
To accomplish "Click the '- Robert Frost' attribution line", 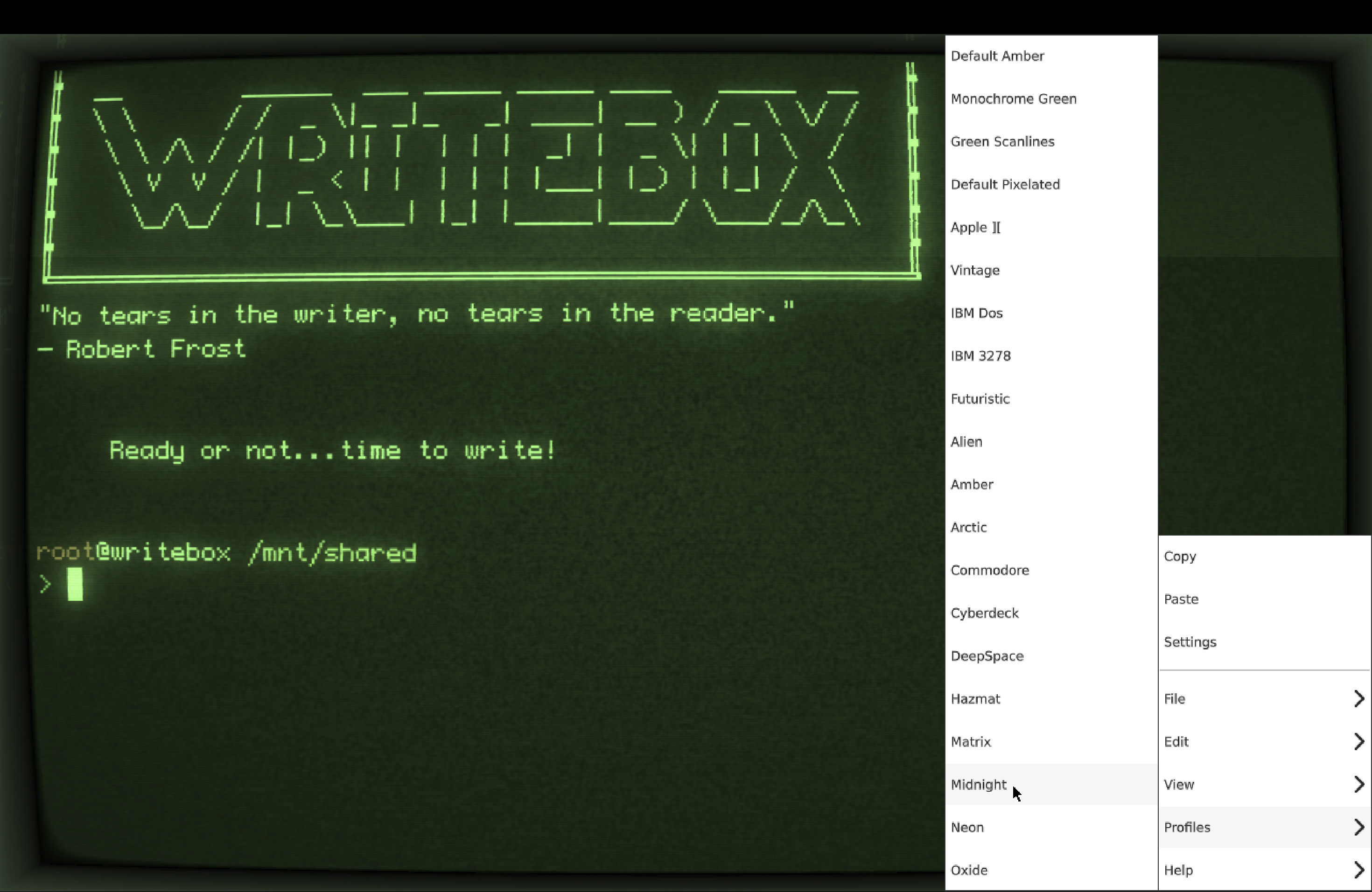I will click(142, 349).
